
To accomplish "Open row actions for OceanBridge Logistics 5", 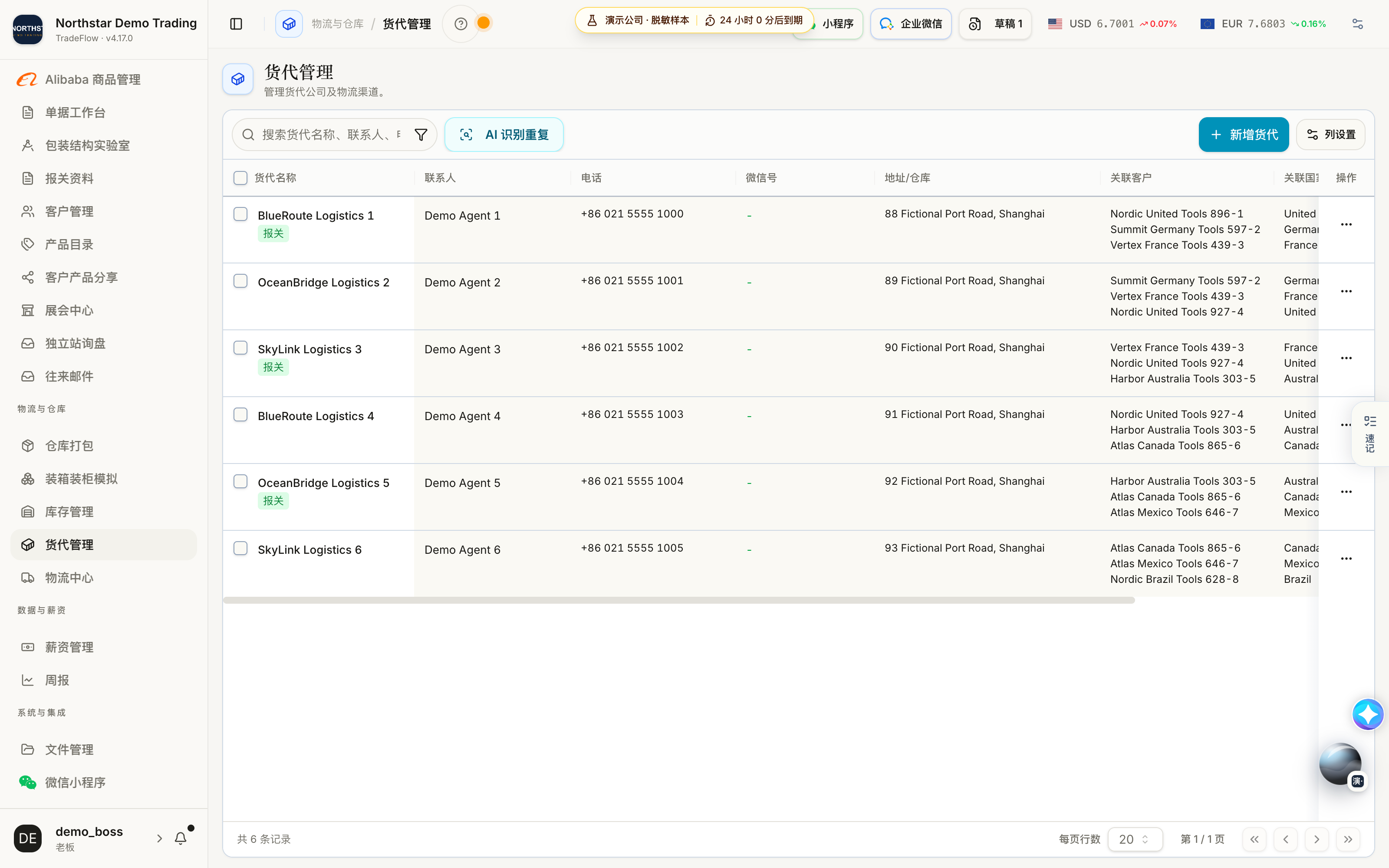I will 1346,492.
